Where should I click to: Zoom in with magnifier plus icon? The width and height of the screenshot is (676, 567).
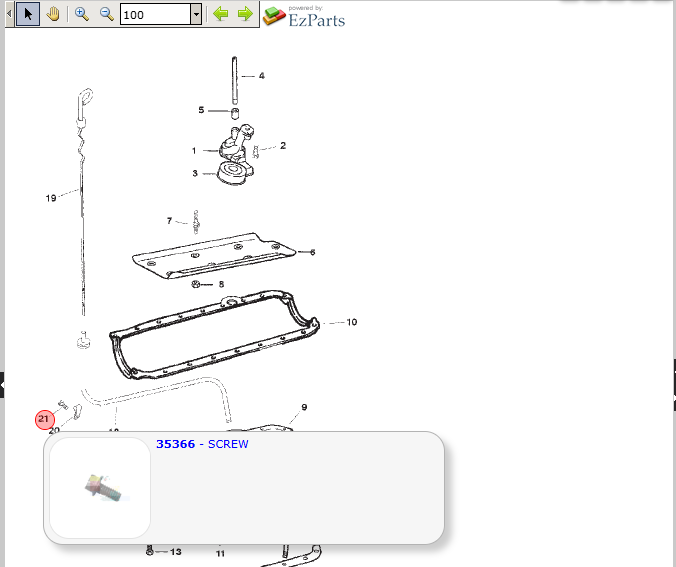tap(81, 14)
